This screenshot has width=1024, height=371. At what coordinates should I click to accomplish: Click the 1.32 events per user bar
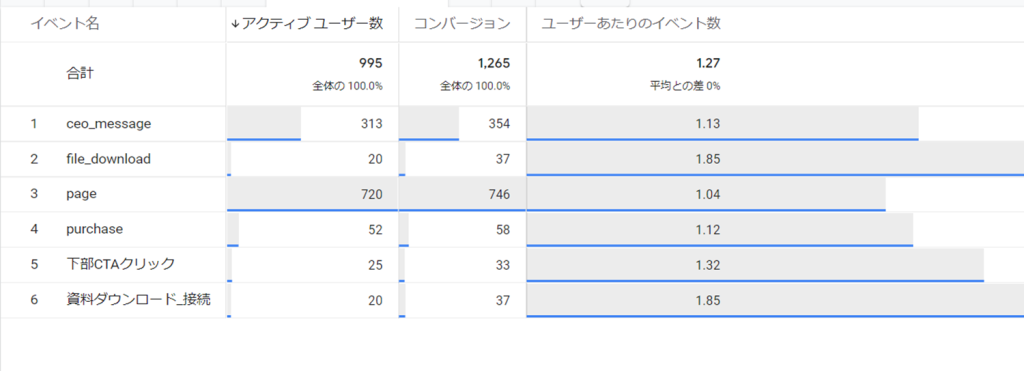tap(755, 265)
